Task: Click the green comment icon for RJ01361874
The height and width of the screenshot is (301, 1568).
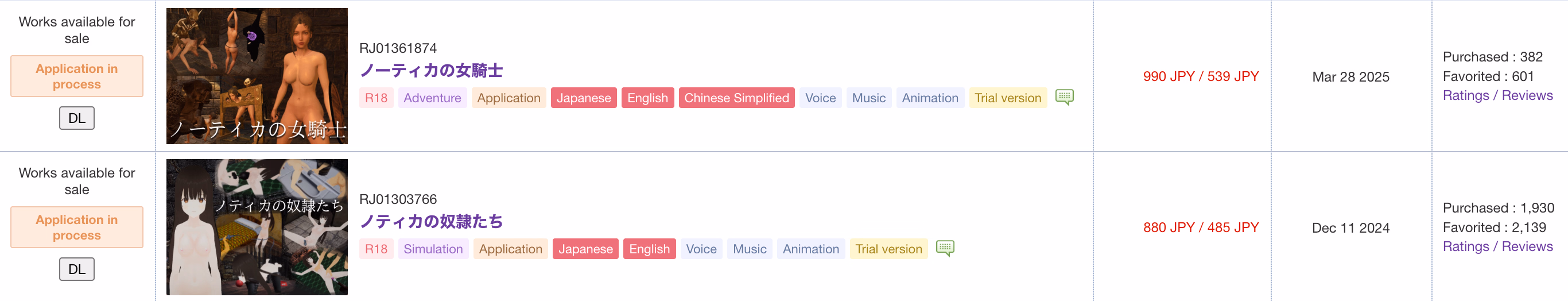Action: pyautogui.click(x=1064, y=97)
